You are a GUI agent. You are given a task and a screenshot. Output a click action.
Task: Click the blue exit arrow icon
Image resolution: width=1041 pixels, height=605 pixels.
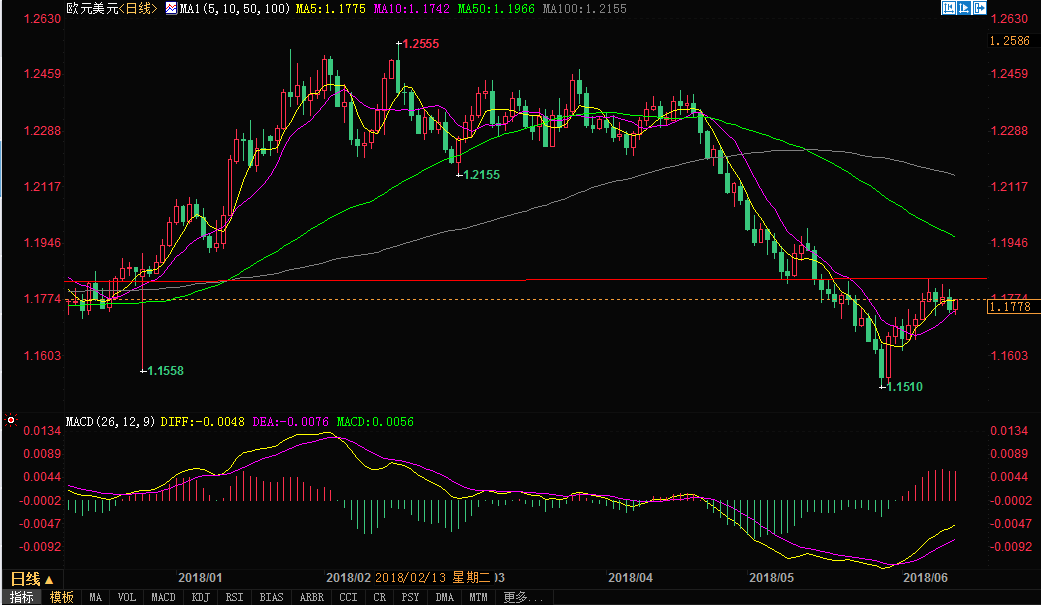[981, 8]
